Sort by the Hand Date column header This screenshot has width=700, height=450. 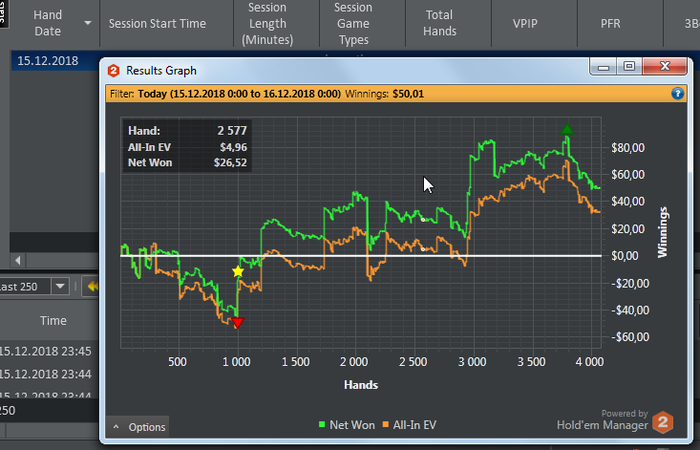point(47,23)
